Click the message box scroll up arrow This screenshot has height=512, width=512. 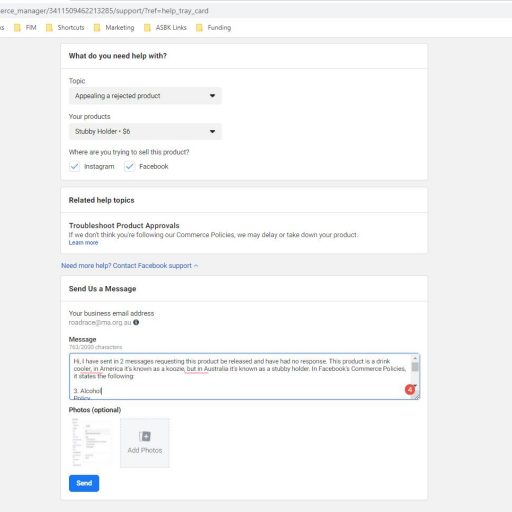tap(415, 359)
